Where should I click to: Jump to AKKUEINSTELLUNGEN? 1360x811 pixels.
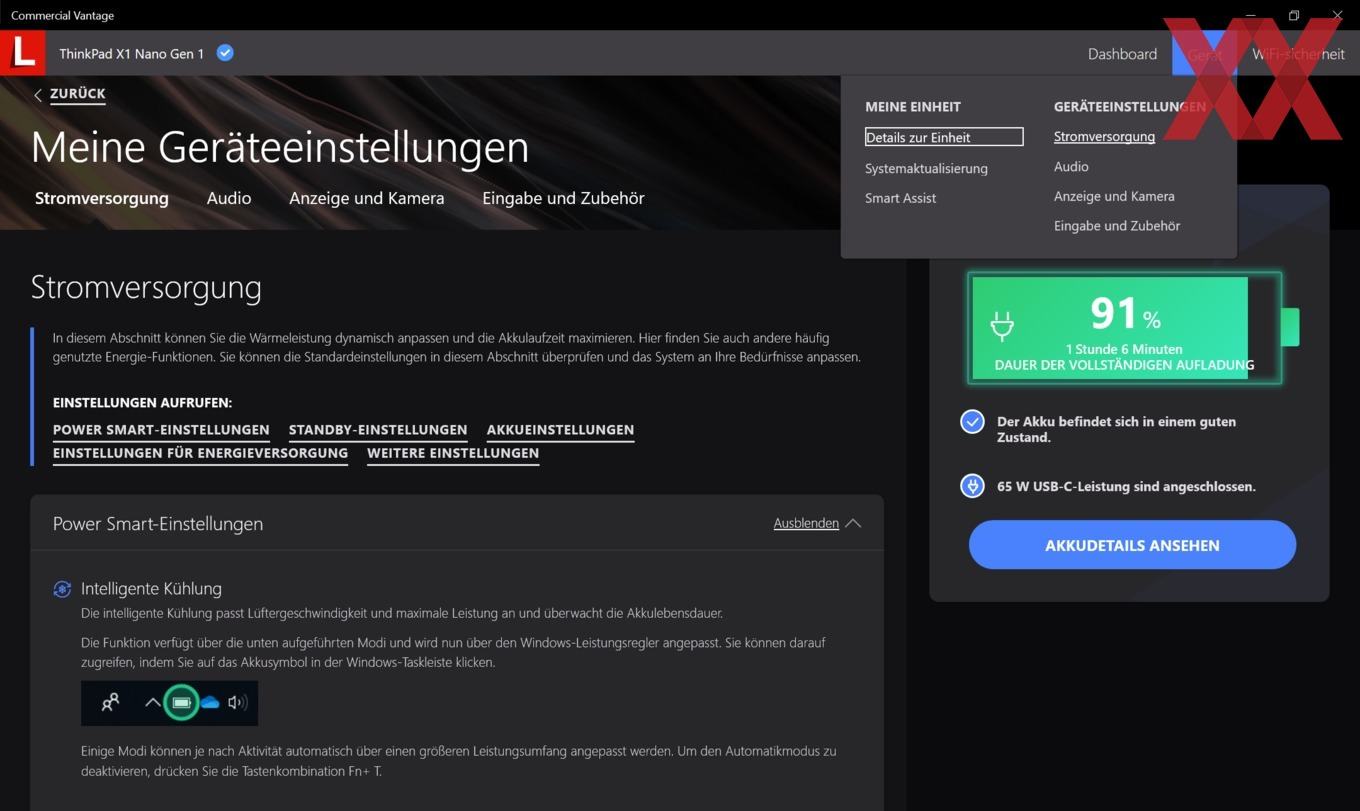pos(560,430)
